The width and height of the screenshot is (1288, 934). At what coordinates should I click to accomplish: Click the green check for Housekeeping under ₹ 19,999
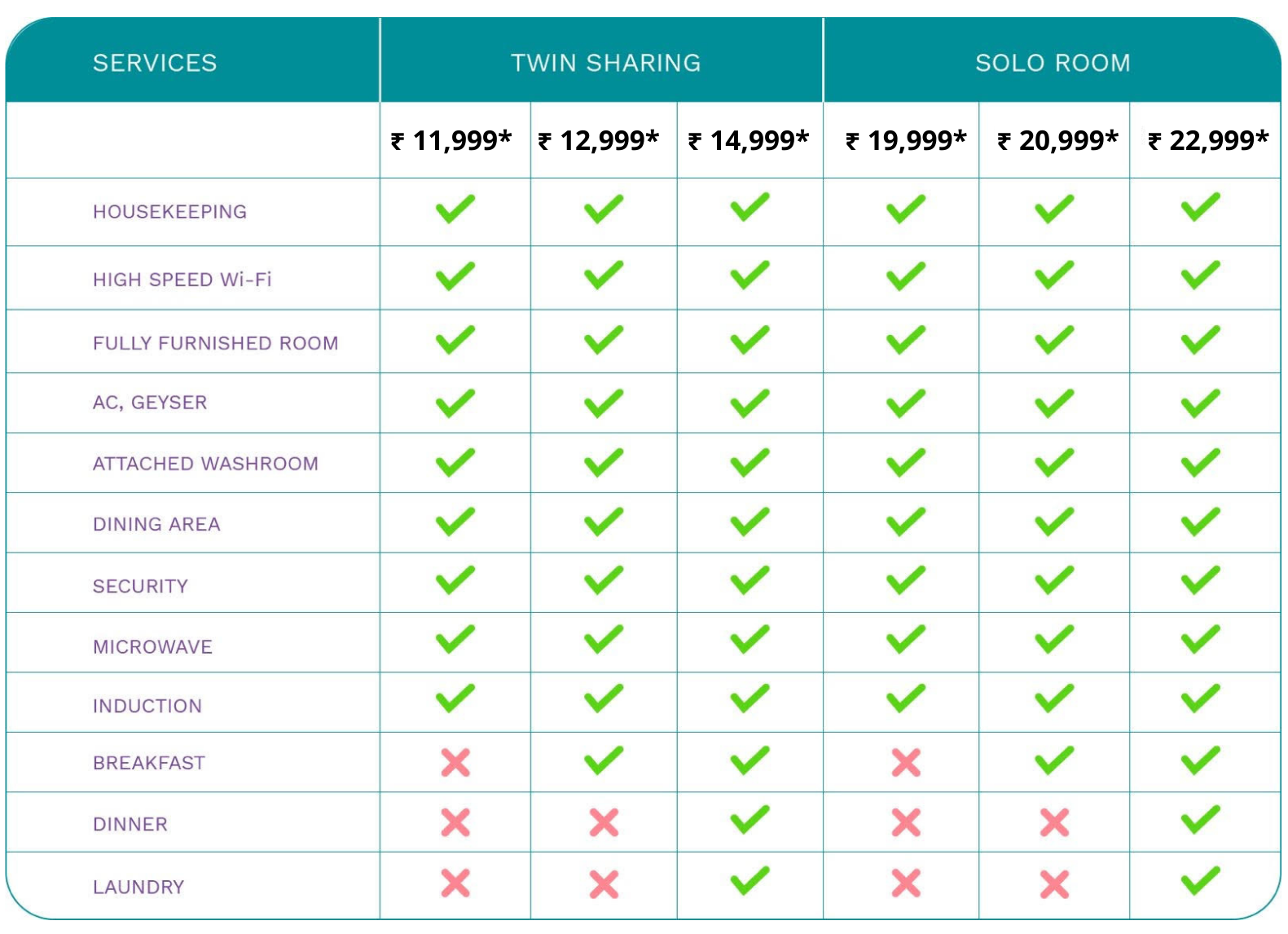(906, 209)
